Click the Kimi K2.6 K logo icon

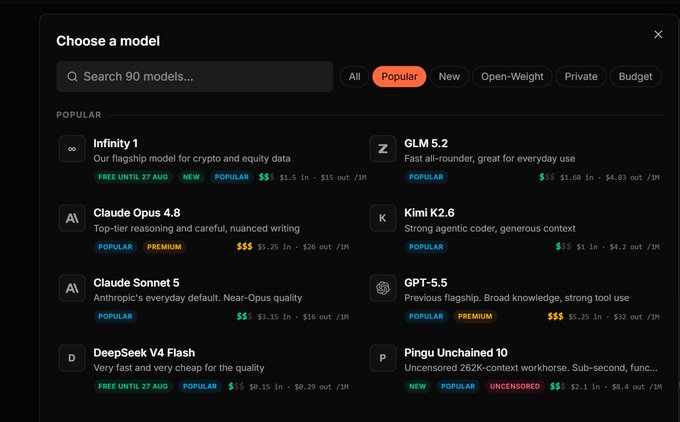pos(383,218)
